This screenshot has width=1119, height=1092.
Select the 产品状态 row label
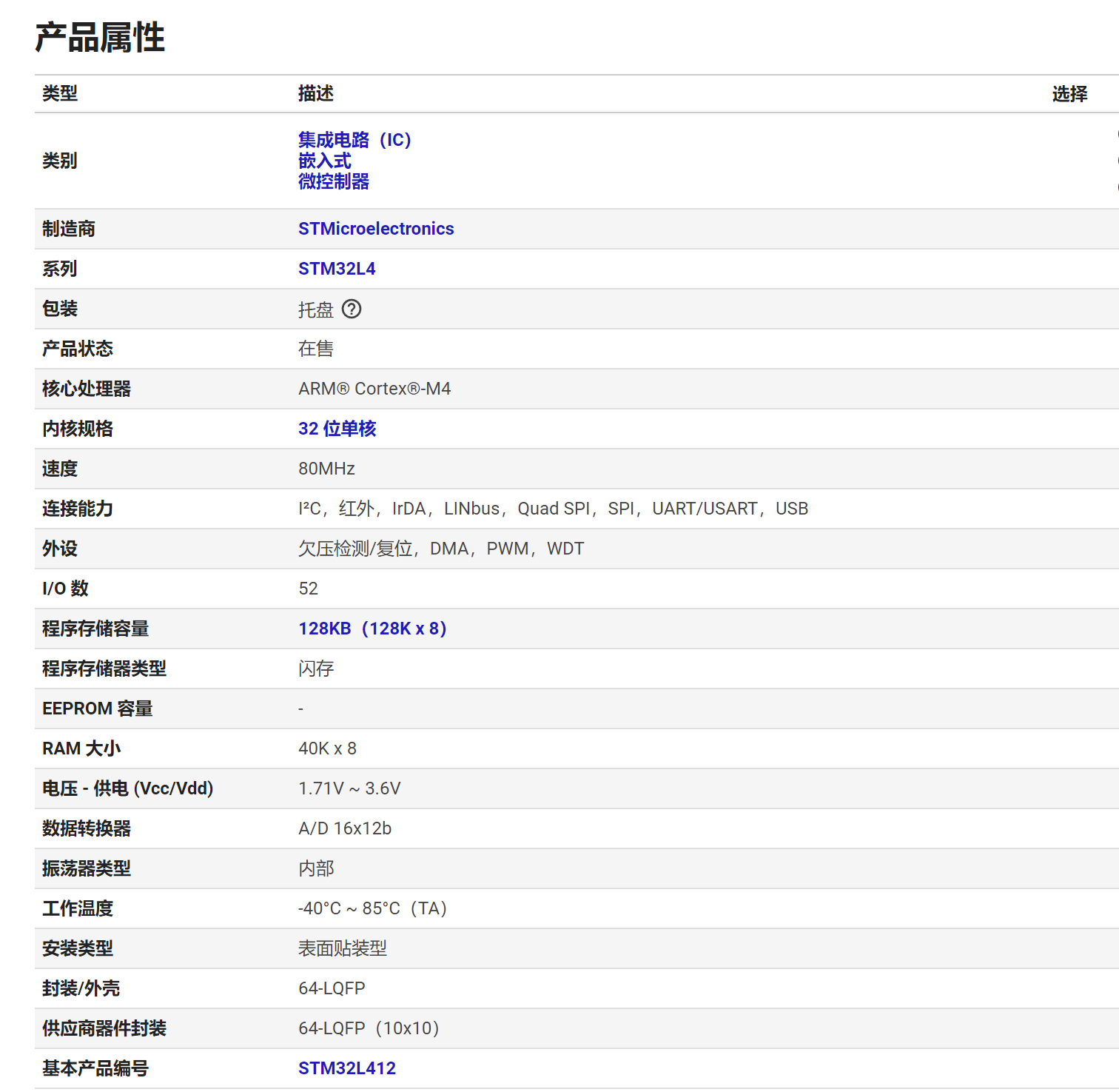click(x=78, y=349)
